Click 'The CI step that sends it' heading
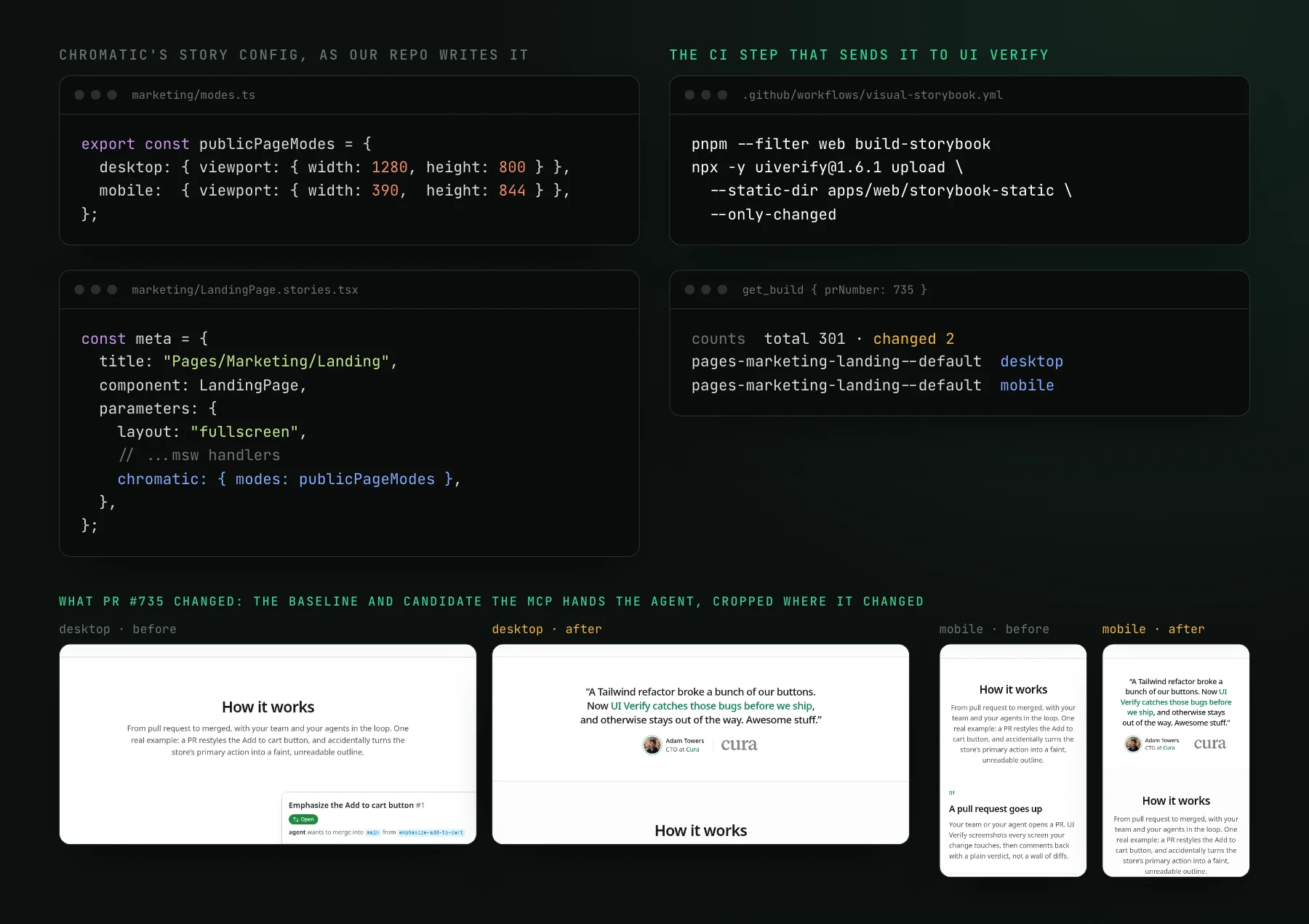 (x=859, y=55)
